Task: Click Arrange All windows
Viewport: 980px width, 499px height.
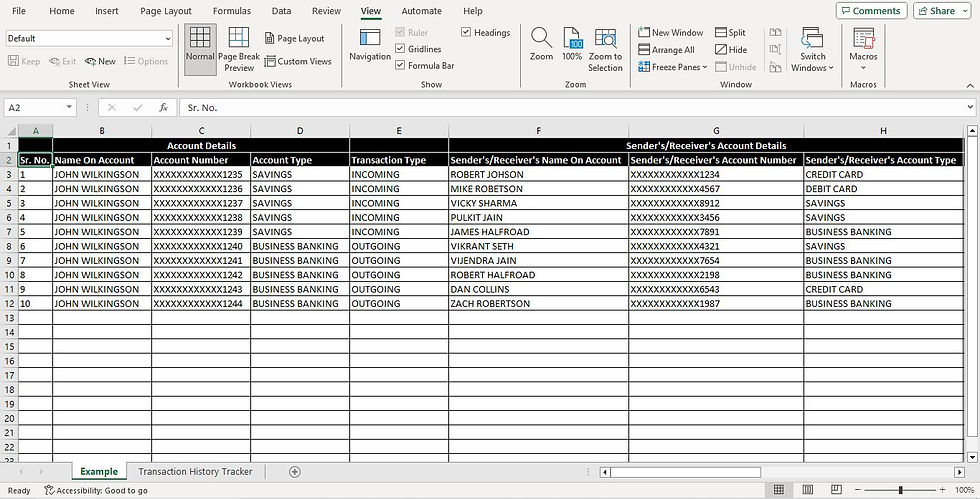Action: pyautogui.click(x=666, y=49)
